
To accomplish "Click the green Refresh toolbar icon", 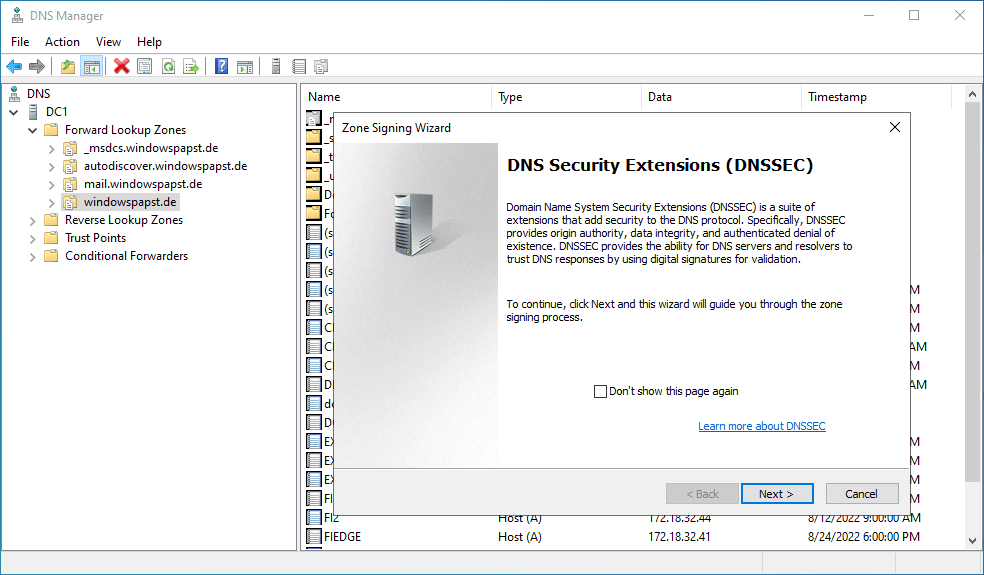I will coord(168,67).
